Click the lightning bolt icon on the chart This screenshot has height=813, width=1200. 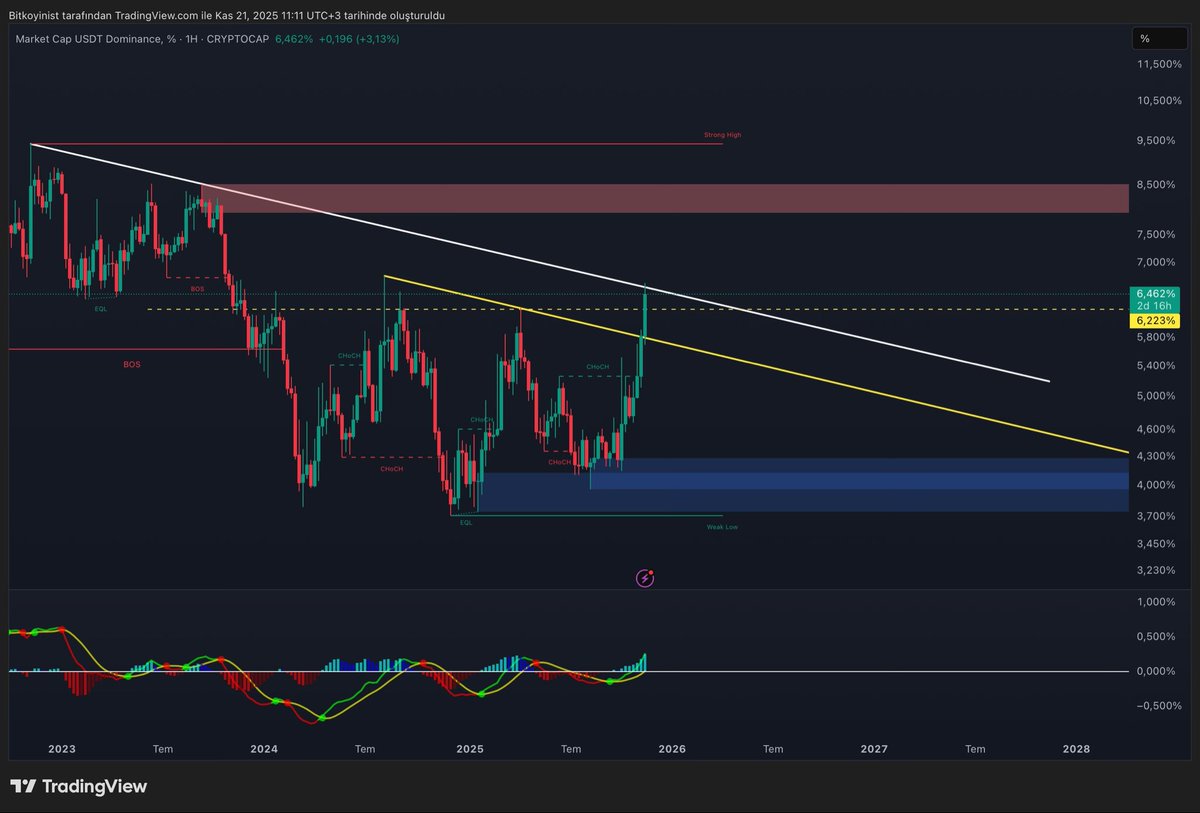pos(644,578)
